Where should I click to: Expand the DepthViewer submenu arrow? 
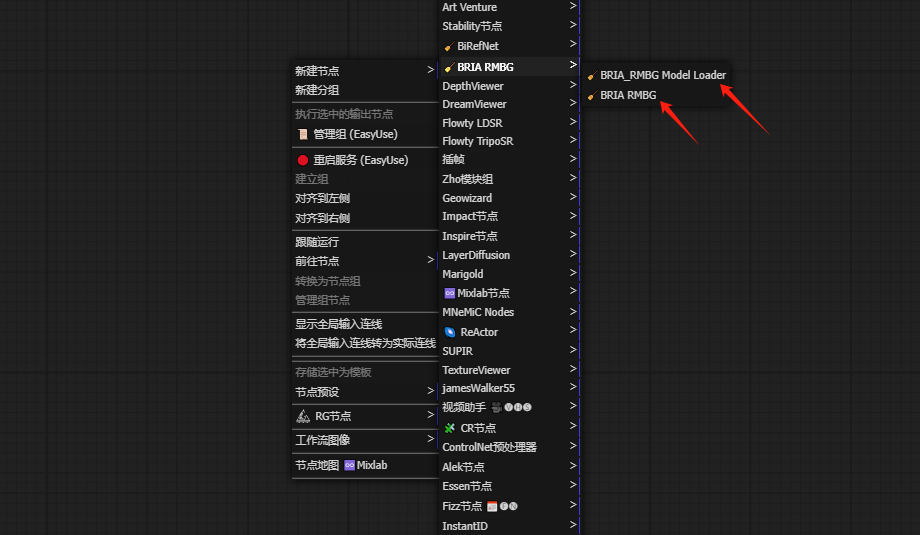coord(573,85)
